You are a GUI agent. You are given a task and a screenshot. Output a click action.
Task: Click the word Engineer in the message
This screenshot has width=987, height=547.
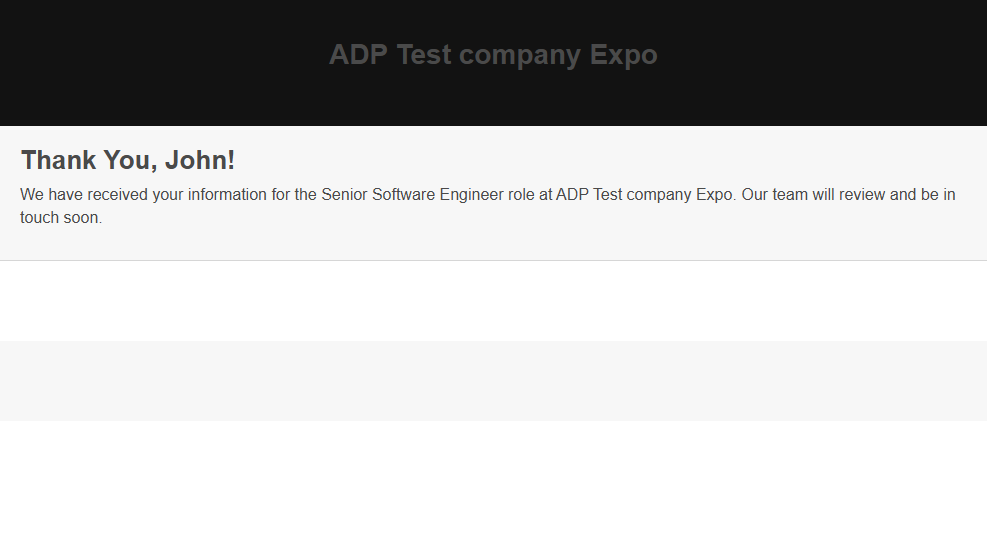pos(471,194)
